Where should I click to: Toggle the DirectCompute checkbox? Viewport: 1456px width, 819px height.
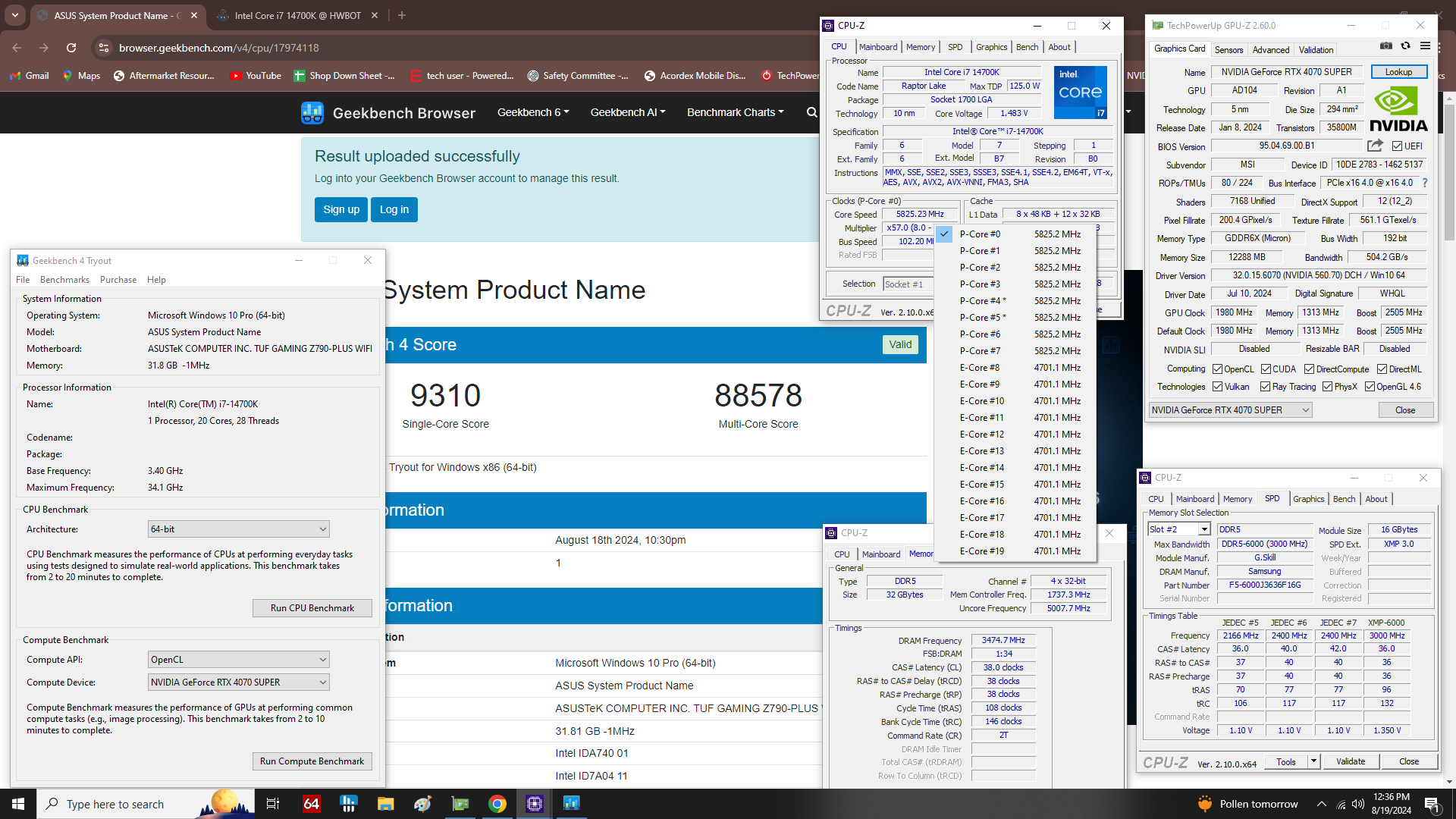pos(1309,369)
